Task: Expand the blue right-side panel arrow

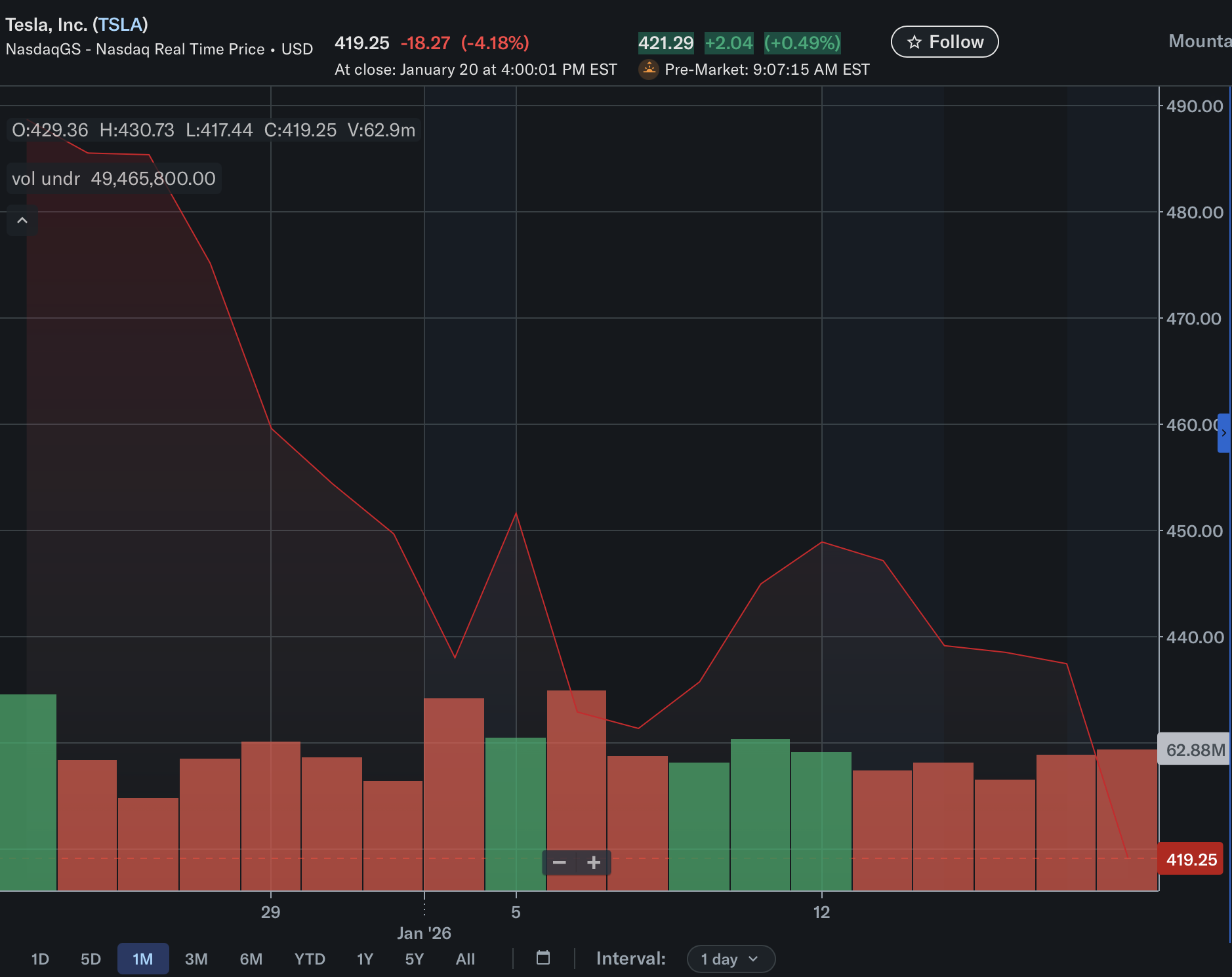Action: click(x=1223, y=433)
